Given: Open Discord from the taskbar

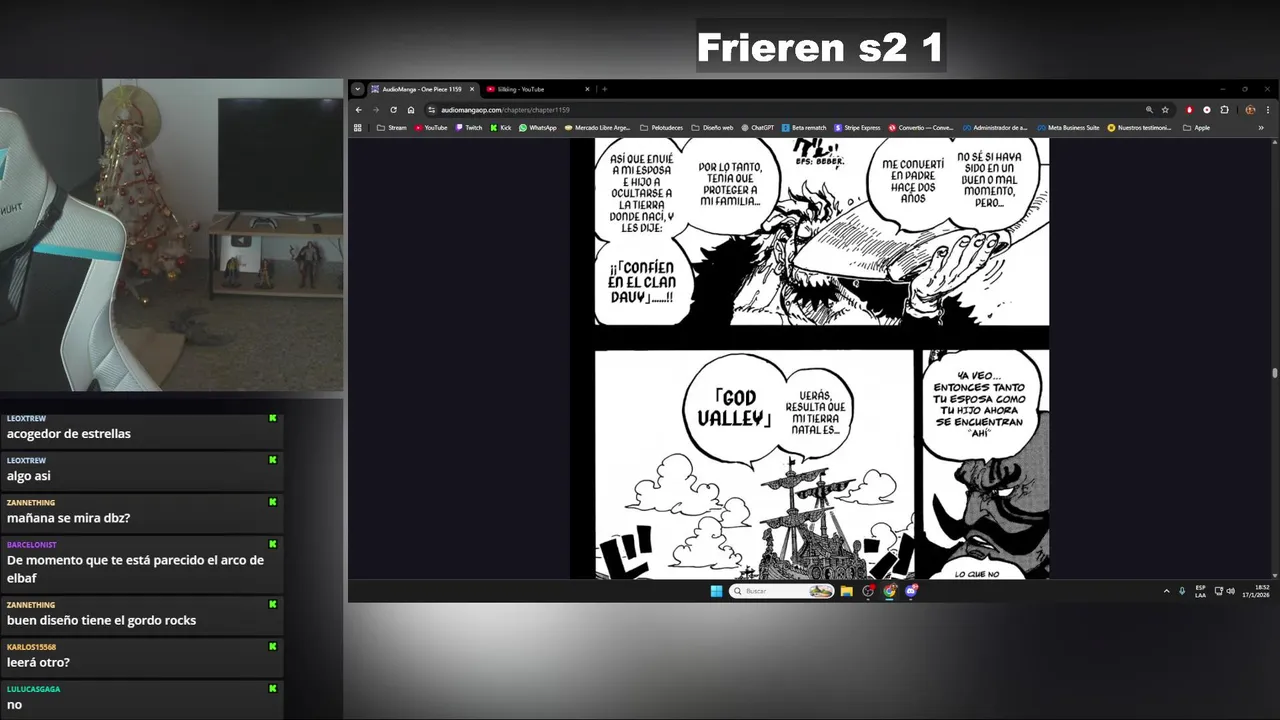Looking at the screenshot, I should click(x=911, y=591).
